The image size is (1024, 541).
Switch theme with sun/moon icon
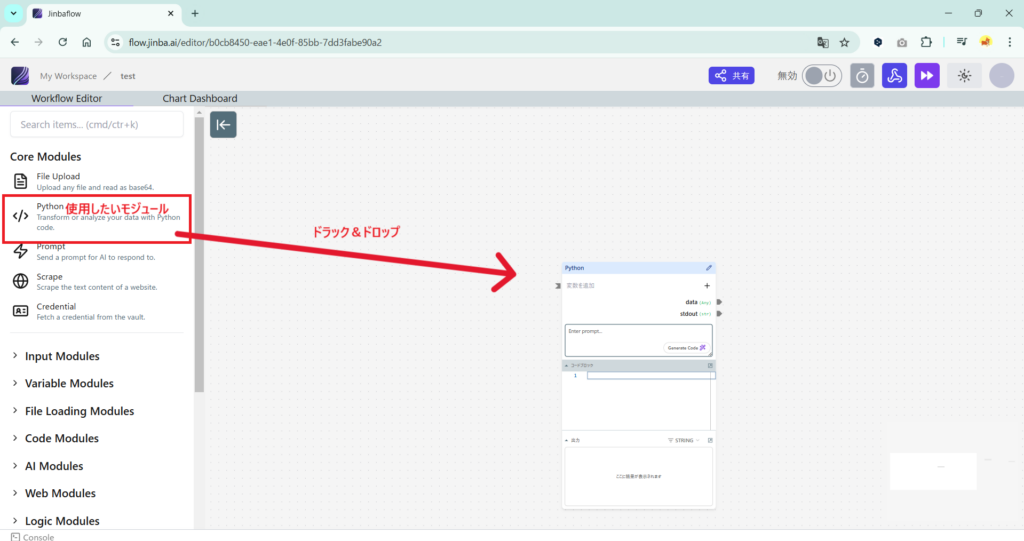[x=964, y=76]
